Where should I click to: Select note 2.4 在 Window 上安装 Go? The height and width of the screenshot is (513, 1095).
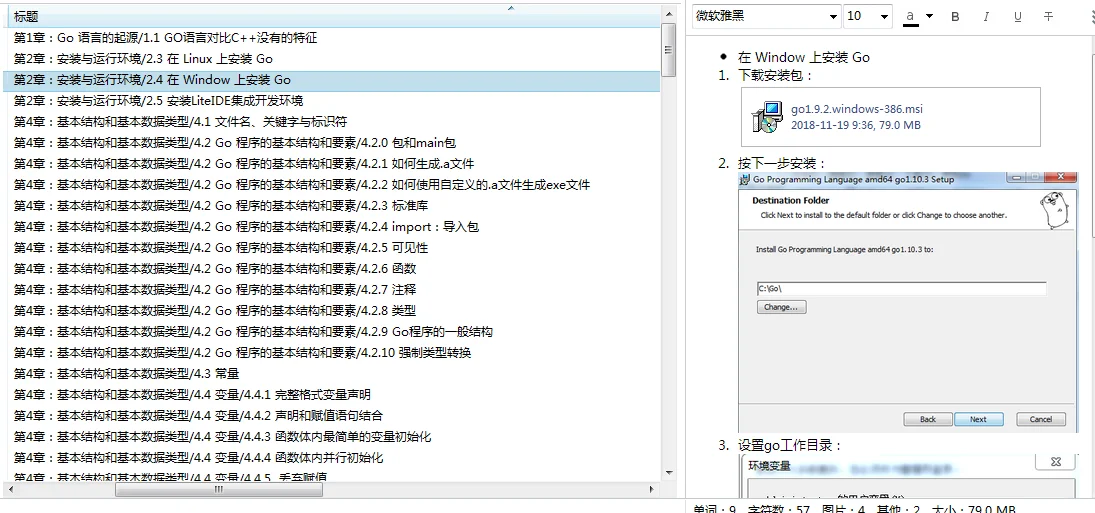[x=333, y=80]
